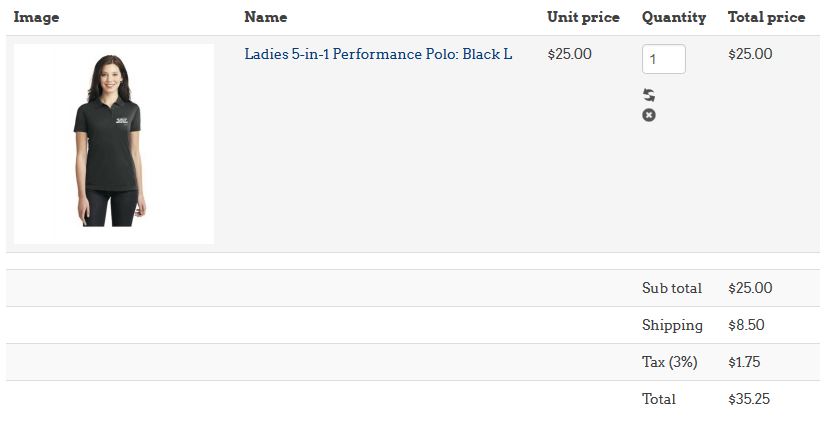Click the $1.75 tax amount
Image resolution: width=832 pixels, height=423 pixels.
tap(744, 362)
